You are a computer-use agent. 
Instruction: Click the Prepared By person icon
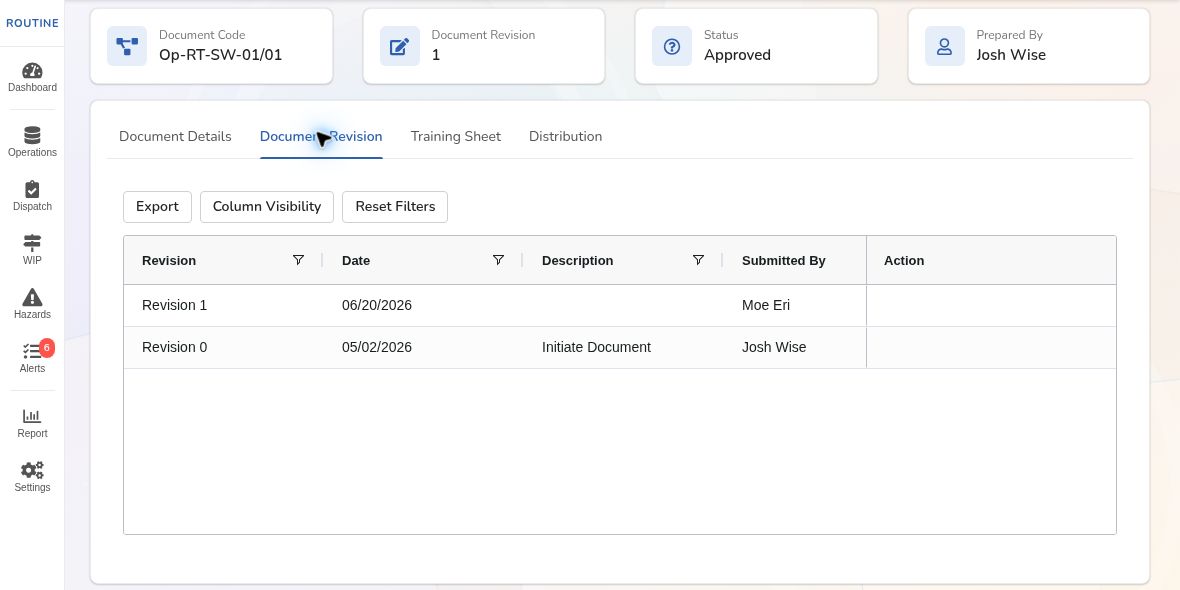944,47
